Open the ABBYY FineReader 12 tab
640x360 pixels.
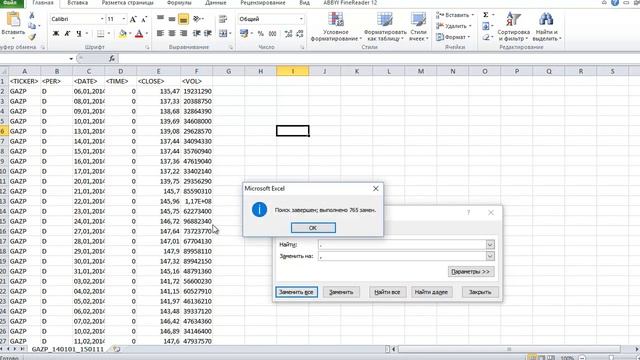(x=350, y=3)
